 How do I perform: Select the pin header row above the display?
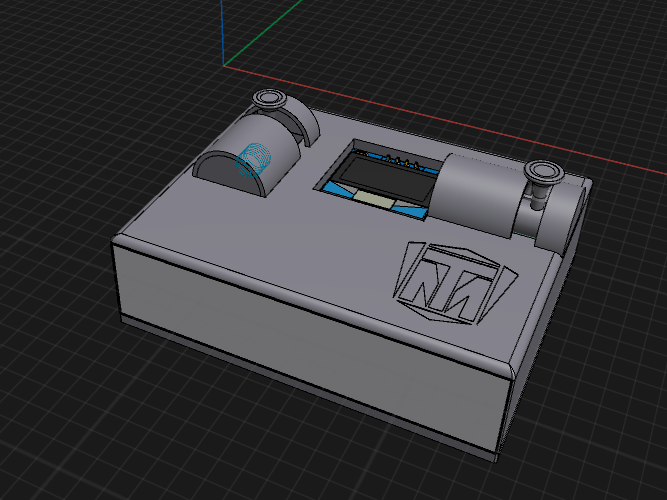click(400, 159)
